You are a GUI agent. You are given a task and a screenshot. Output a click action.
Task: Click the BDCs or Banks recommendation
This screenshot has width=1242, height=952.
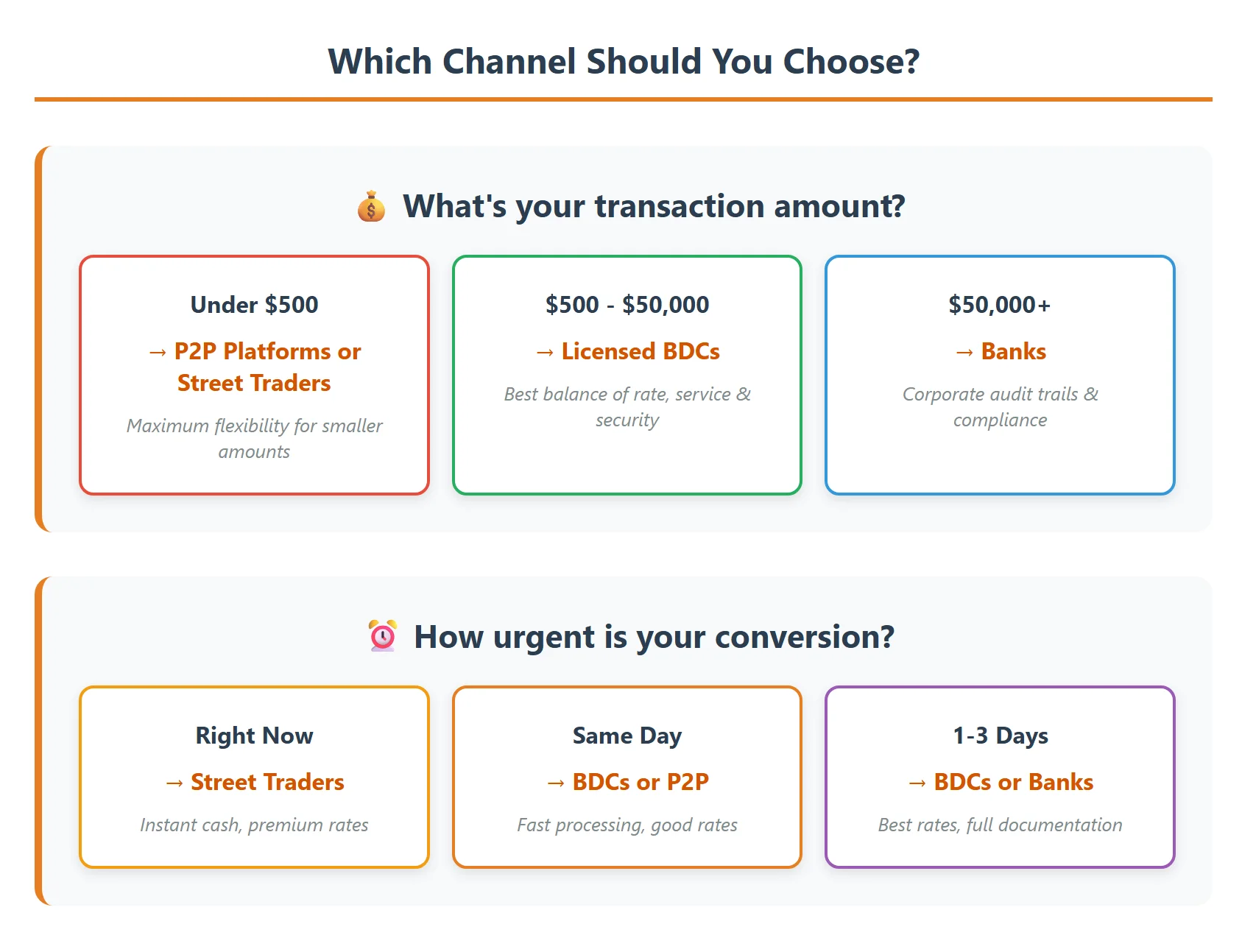[x=1000, y=782]
